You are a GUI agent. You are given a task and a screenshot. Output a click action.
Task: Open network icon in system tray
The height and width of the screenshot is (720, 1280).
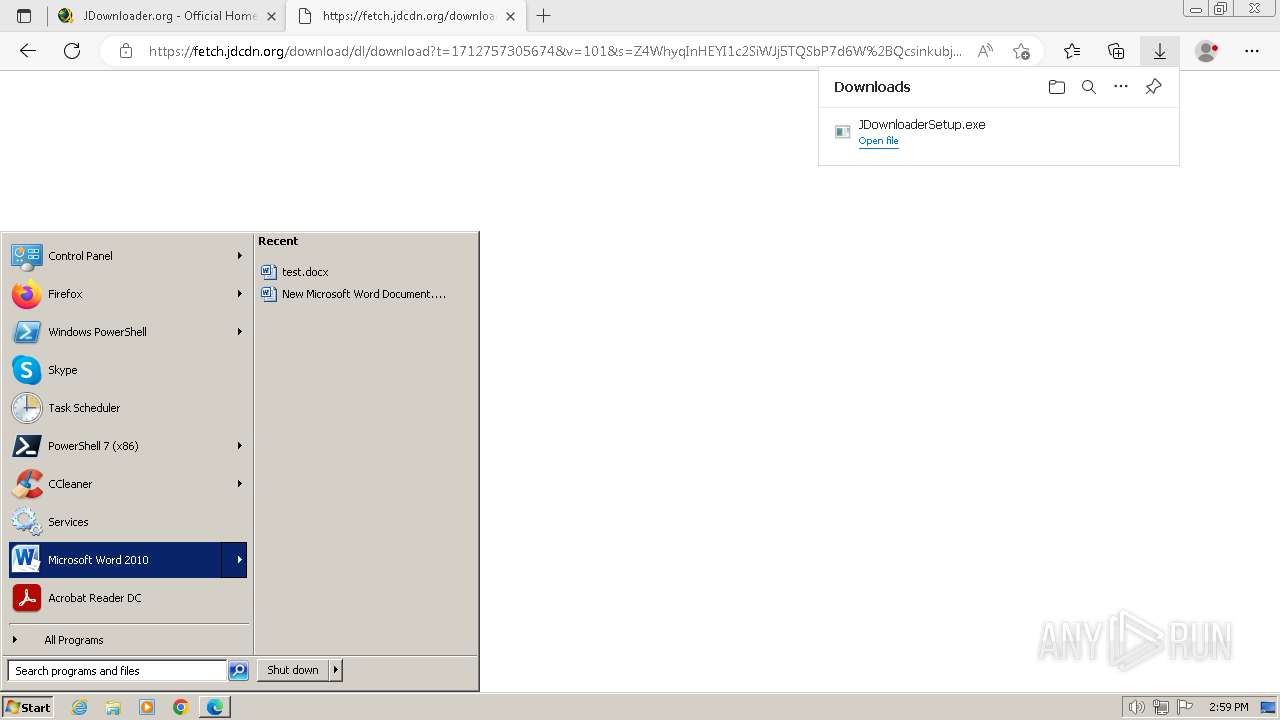(1161, 707)
